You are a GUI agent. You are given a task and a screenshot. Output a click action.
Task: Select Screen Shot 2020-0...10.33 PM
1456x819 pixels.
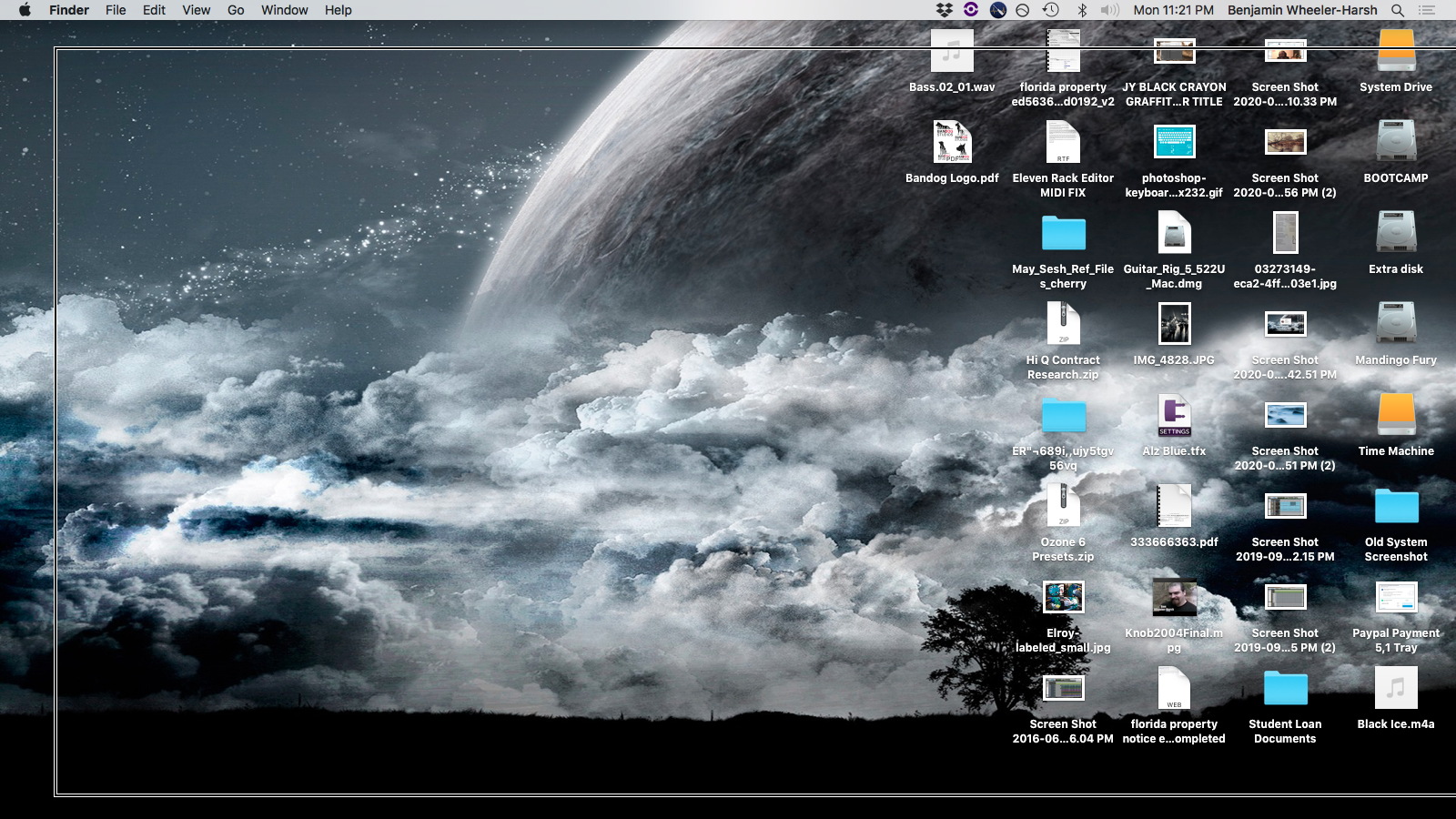click(x=1285, y=51)
